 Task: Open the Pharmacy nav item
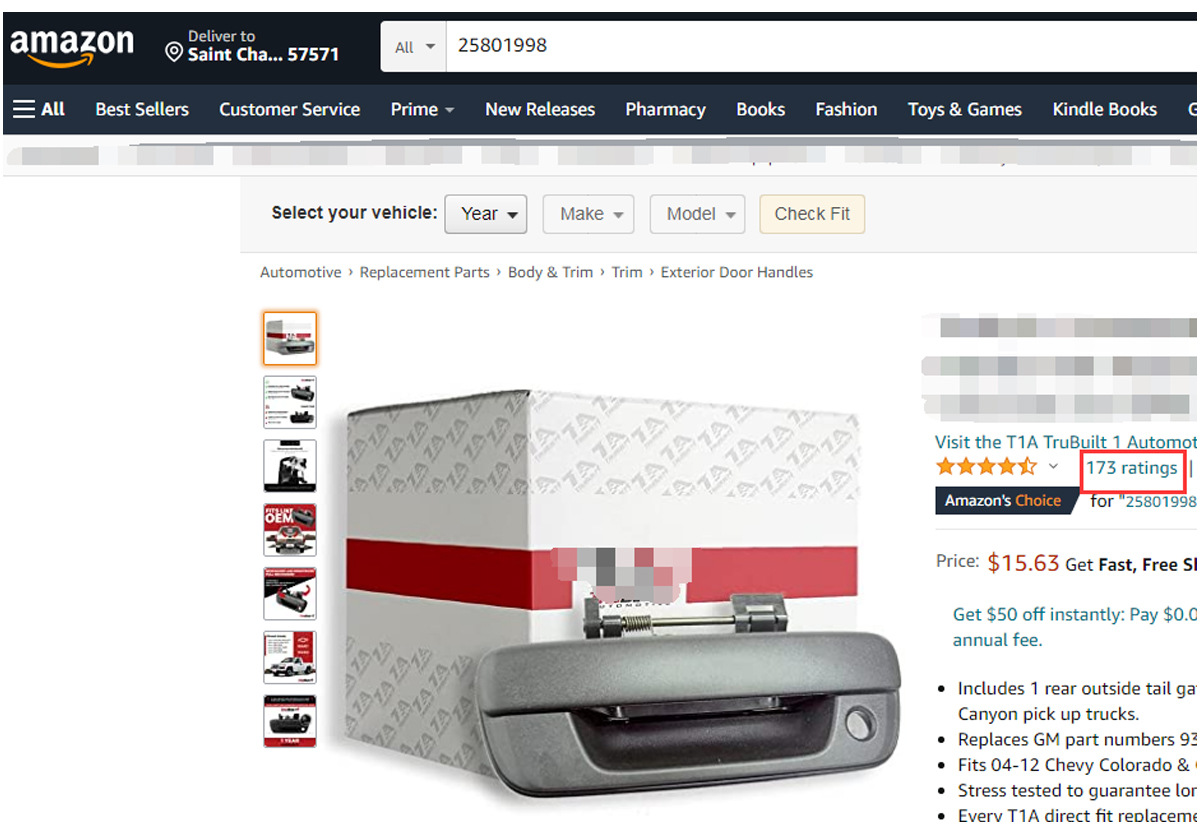tap(665, 109)
